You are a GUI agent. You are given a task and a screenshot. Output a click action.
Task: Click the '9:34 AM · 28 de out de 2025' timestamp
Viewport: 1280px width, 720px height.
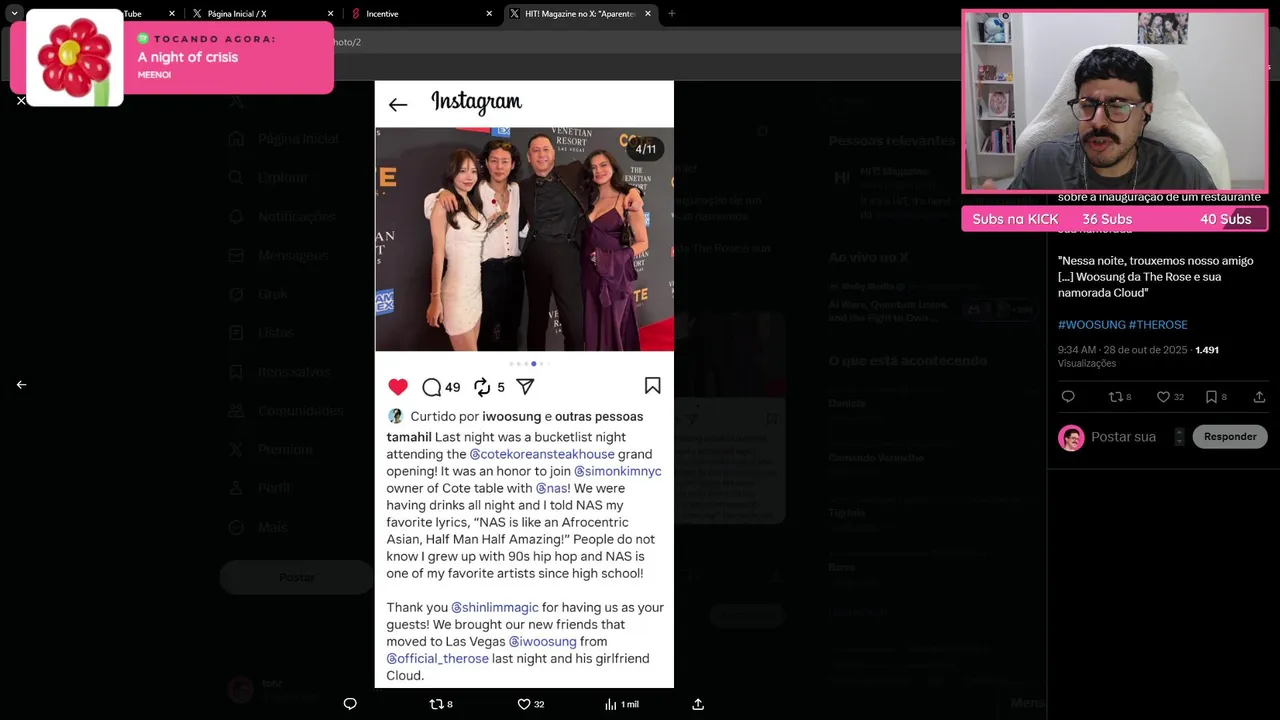coord(1122,350)
